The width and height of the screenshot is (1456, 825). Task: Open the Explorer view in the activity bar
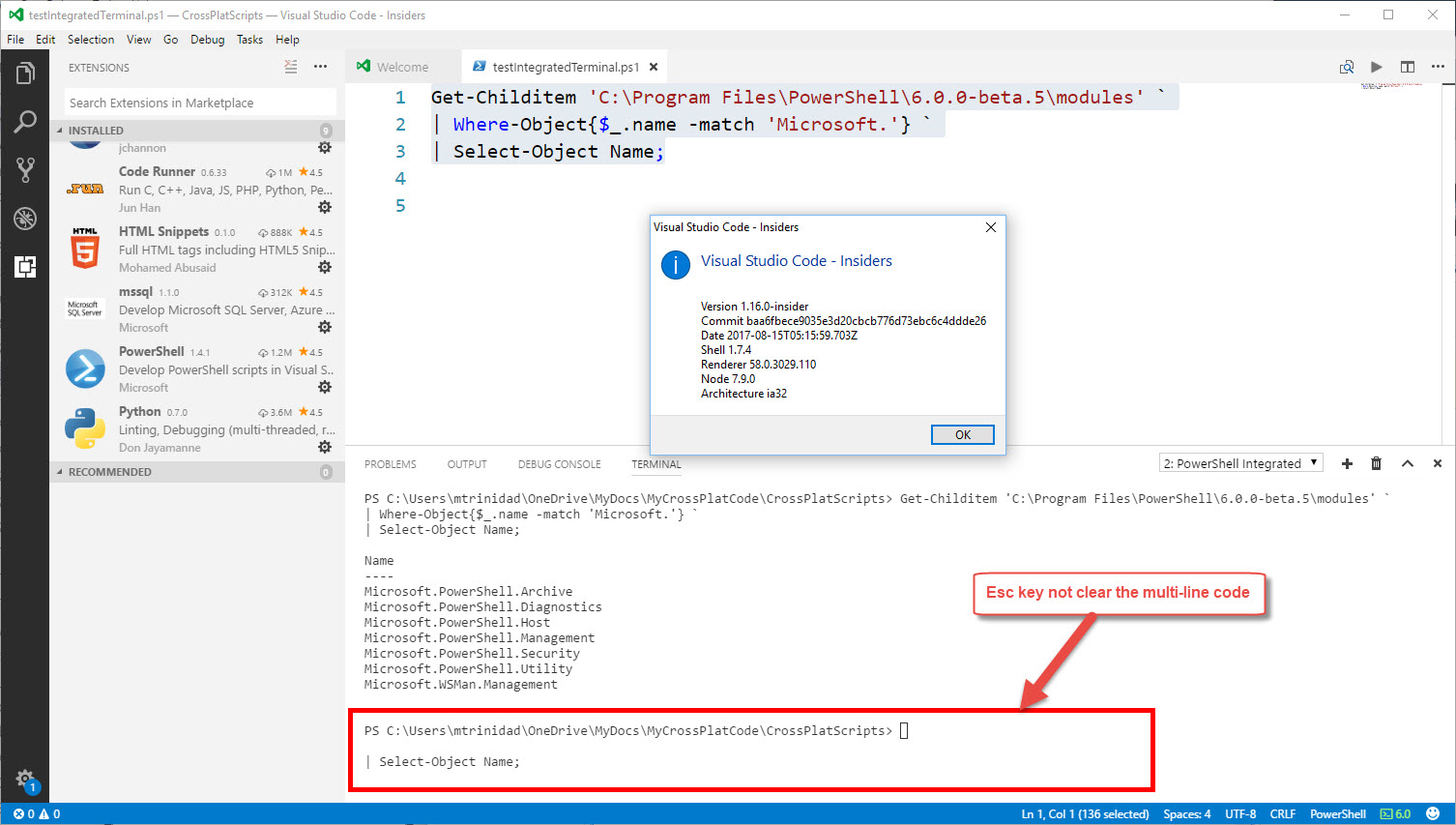[24, 72]
